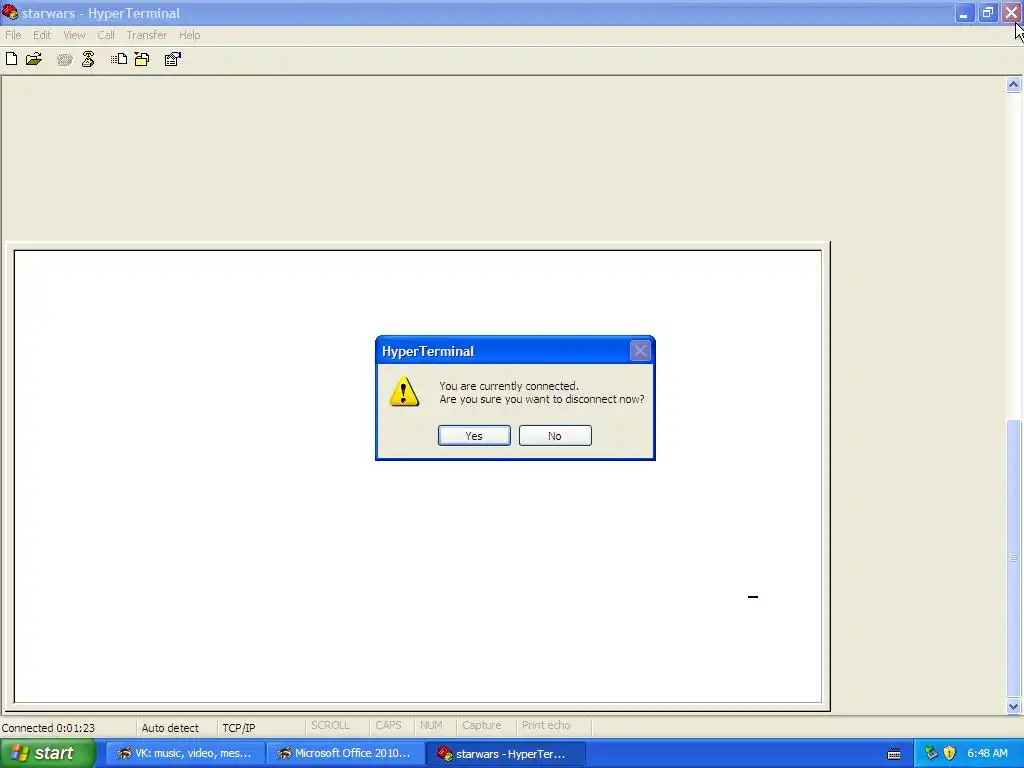Click the Receive file toolbar icon
This screenshot has width=1024, height=768.
click(142, 59)
